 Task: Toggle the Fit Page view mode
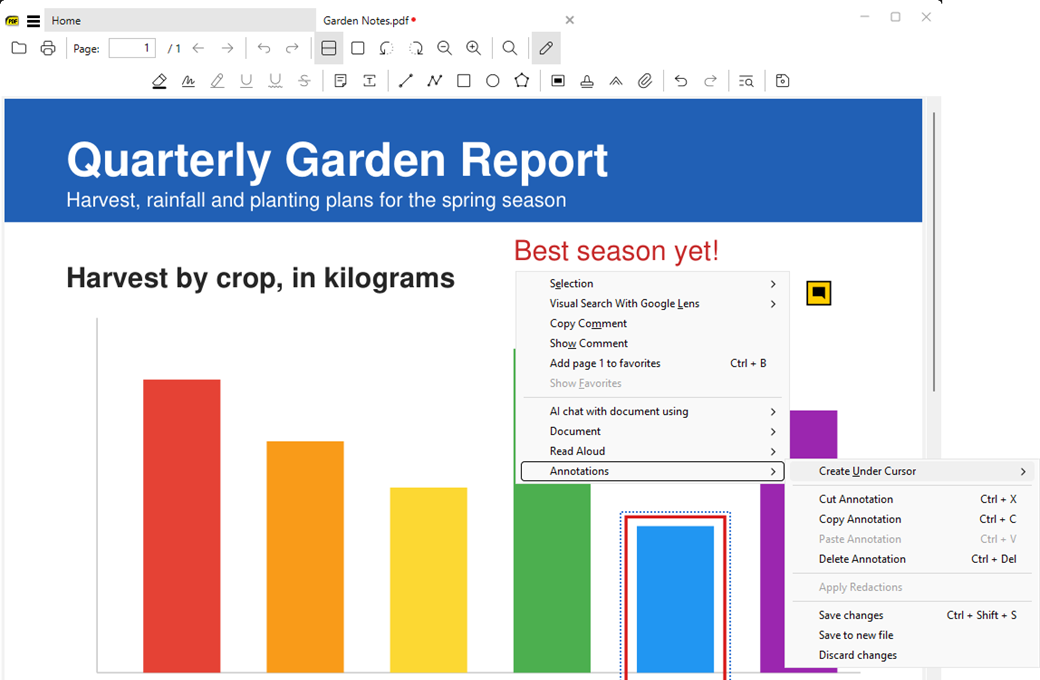[358, 48]
